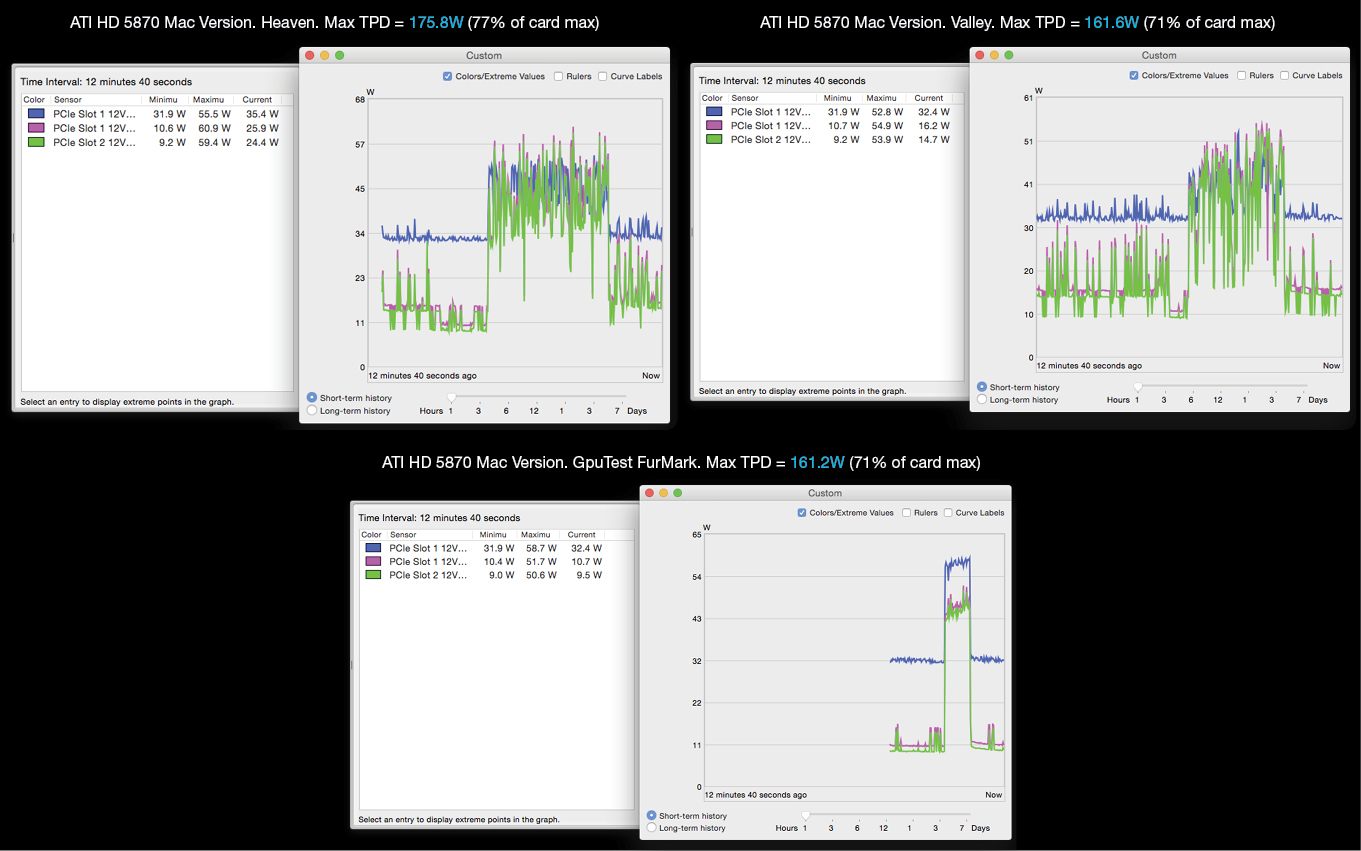Zoom the Heaven Custom graph window with green button

(x=339, y=56)
